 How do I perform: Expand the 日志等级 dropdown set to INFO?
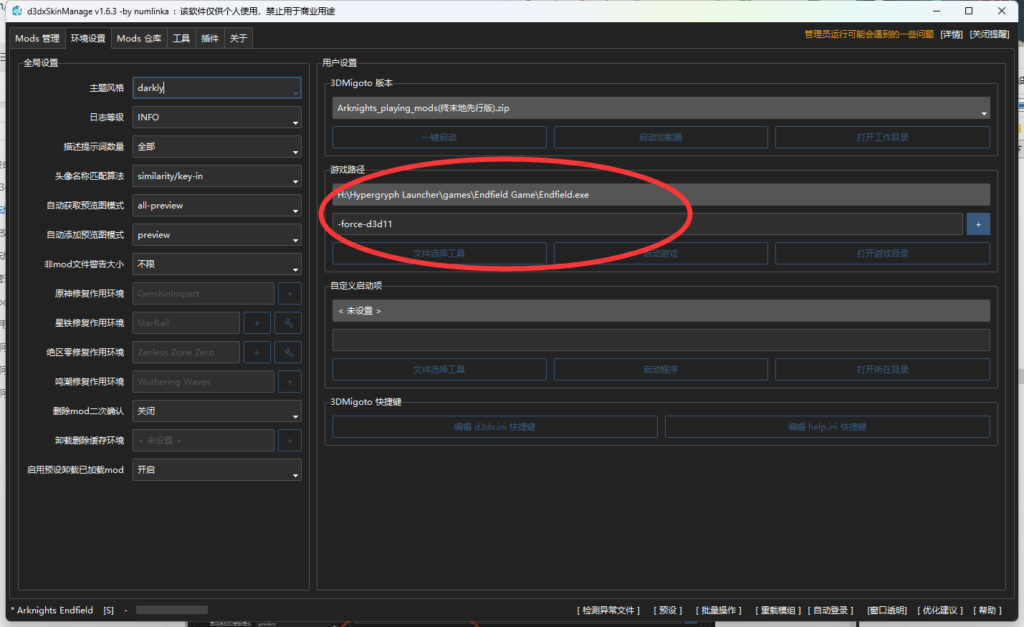click(217, 117)
